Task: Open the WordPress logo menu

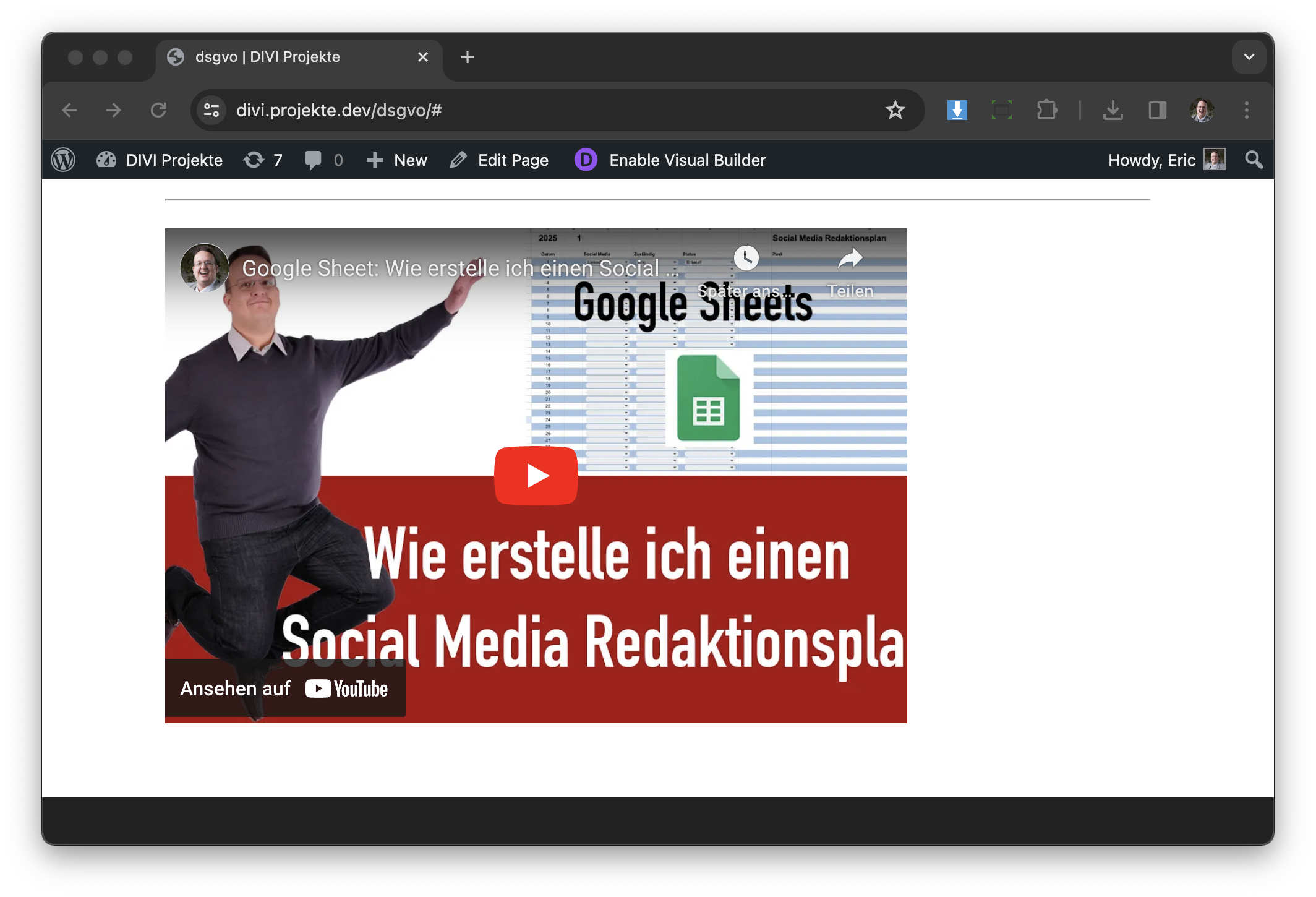Action: [x=63, y=160]
